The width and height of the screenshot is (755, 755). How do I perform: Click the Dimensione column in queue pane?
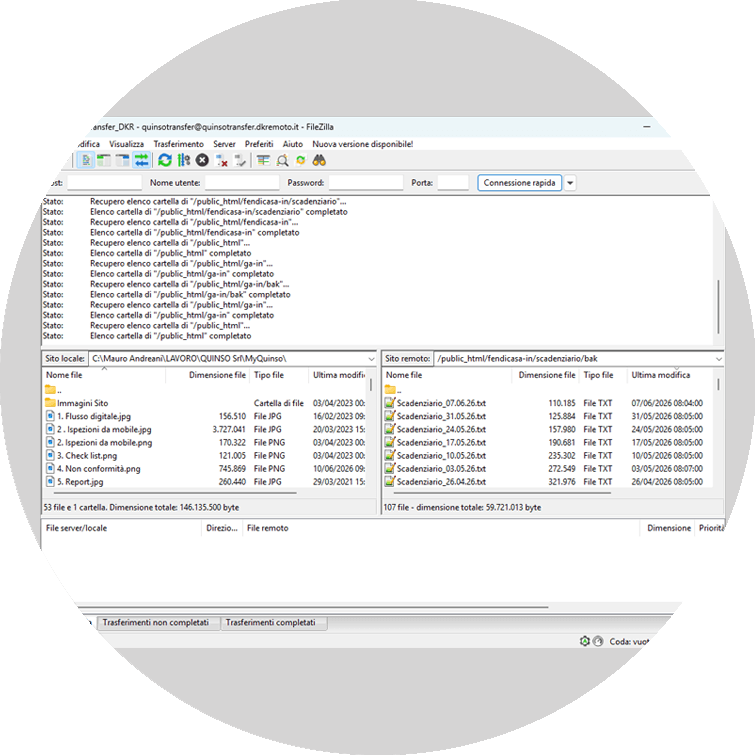[x=669, y=528]
